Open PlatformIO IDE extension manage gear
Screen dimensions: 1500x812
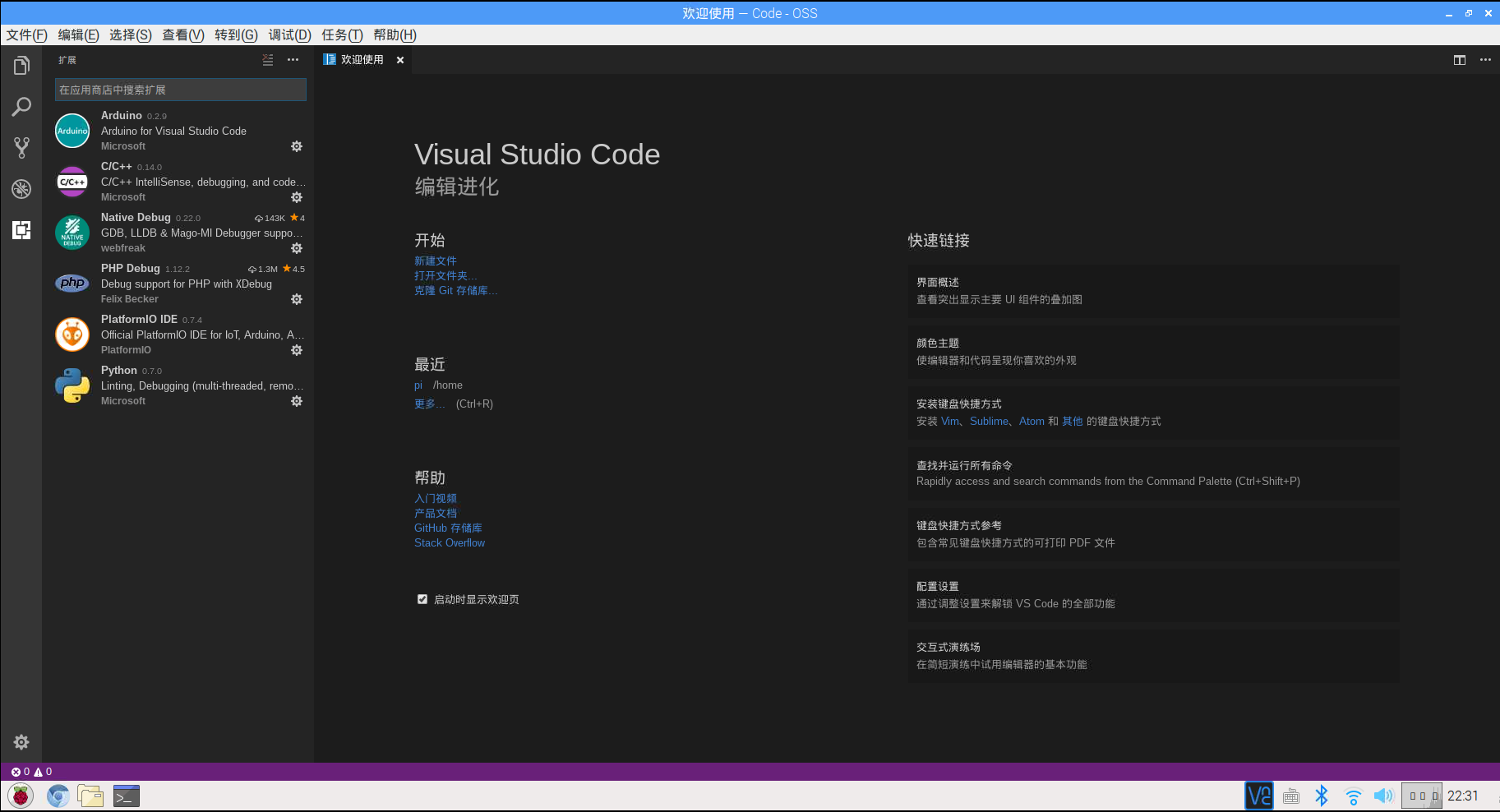(x=297, y=350)
